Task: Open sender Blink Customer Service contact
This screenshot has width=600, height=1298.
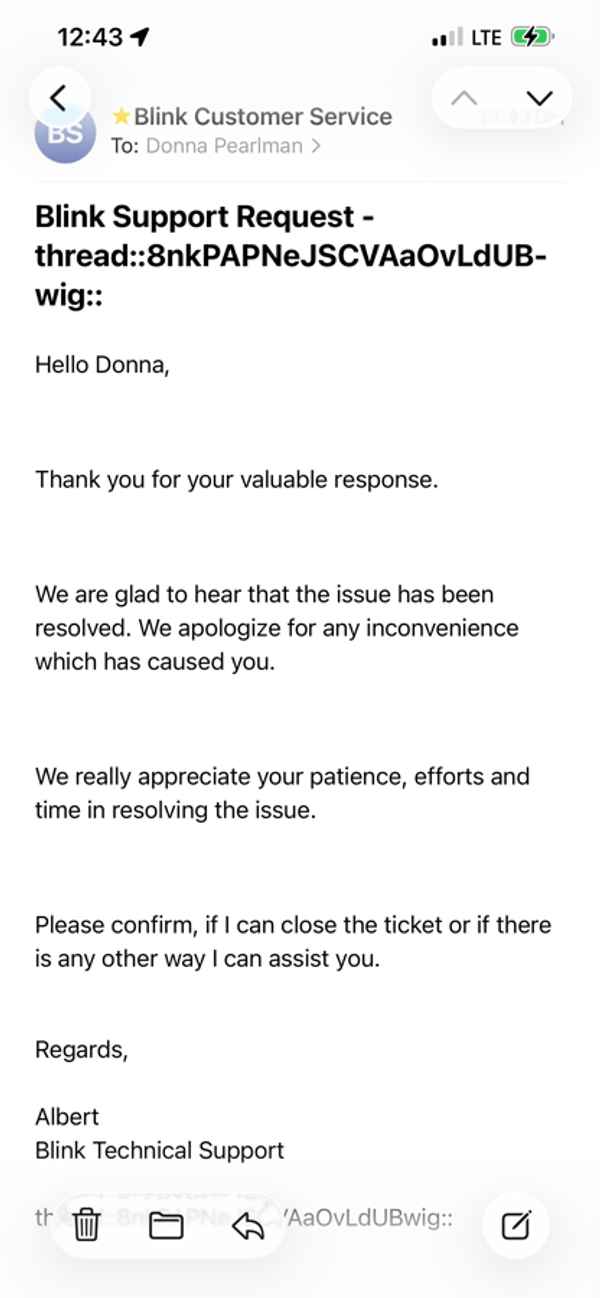Action: (x=263, y=117)
